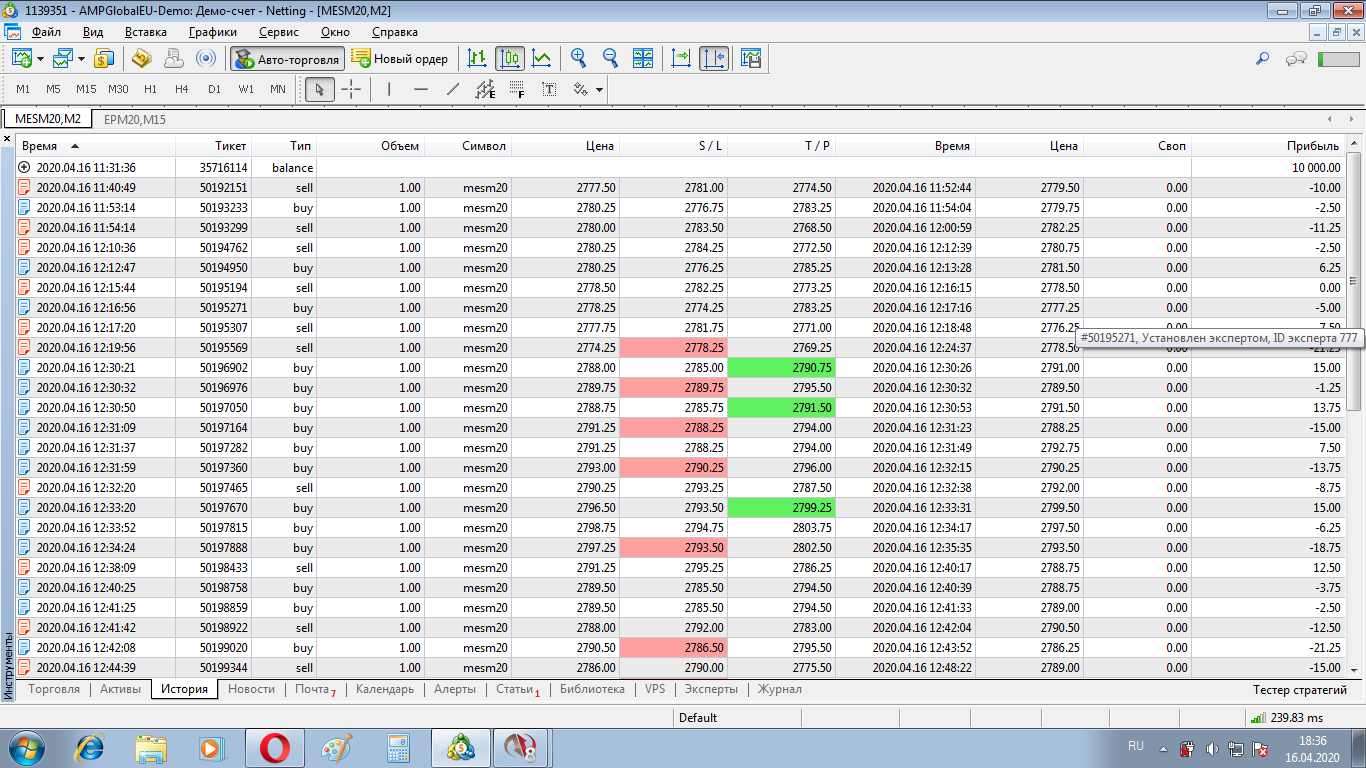This screenshot has width=1366, height=768.
Task: Zoom out the chart with magnifier minus
Action: 610,59
